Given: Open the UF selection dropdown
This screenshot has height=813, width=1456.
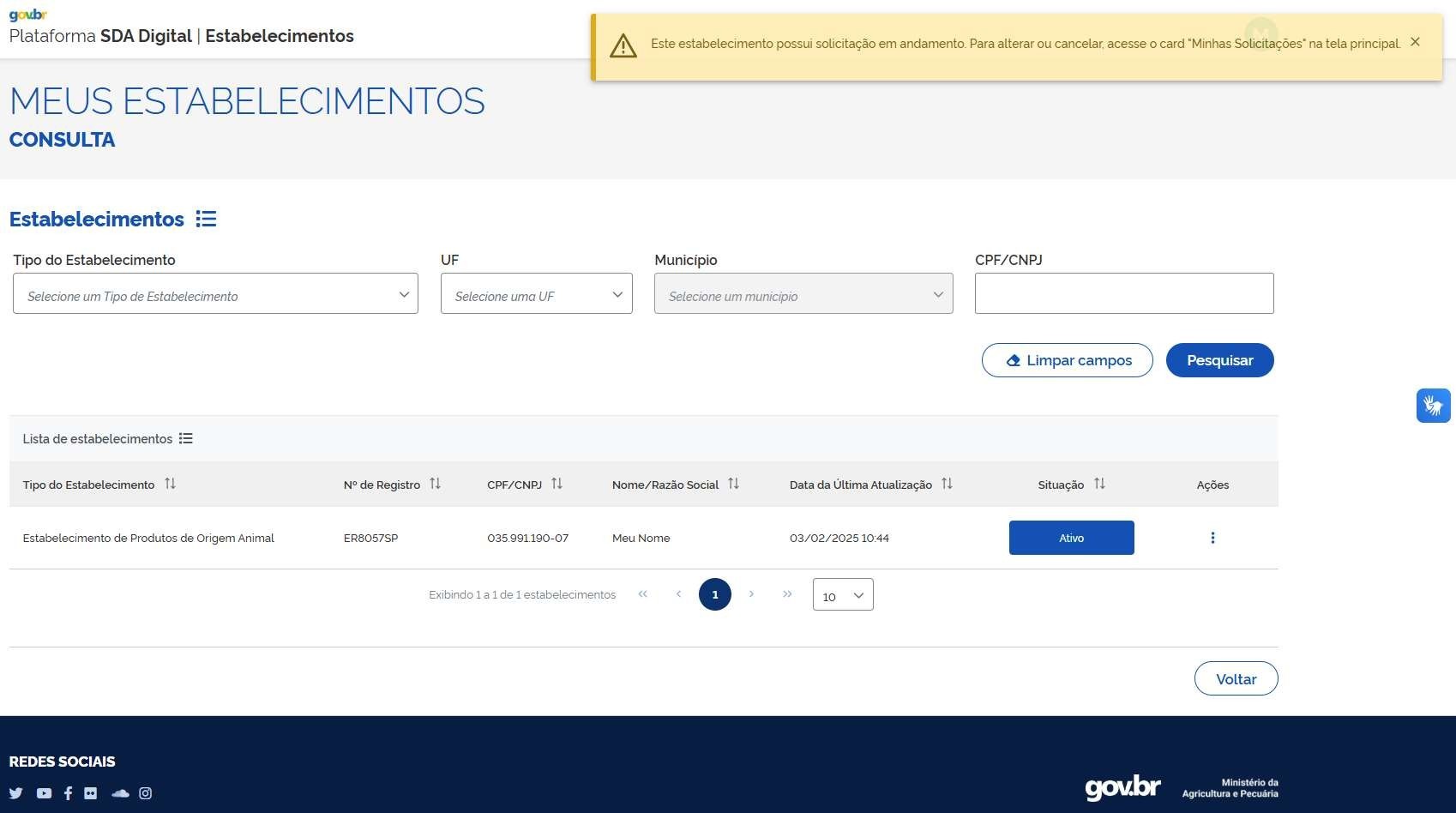Looking at the screenshot, I should 536,294.
